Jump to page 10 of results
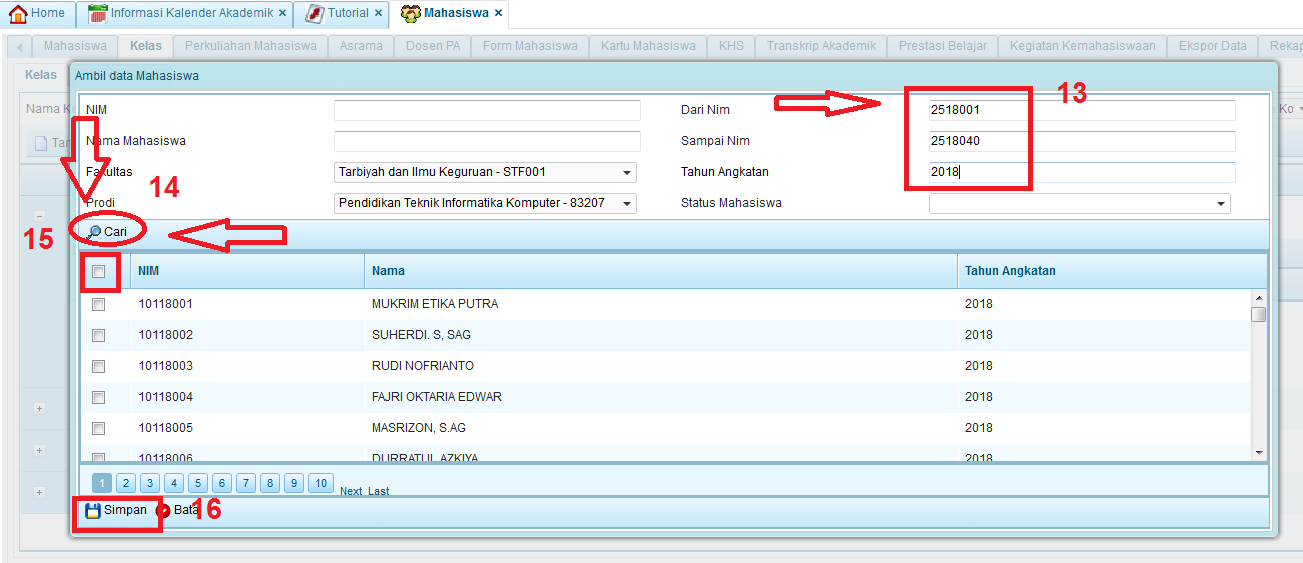 click(320, 484)
